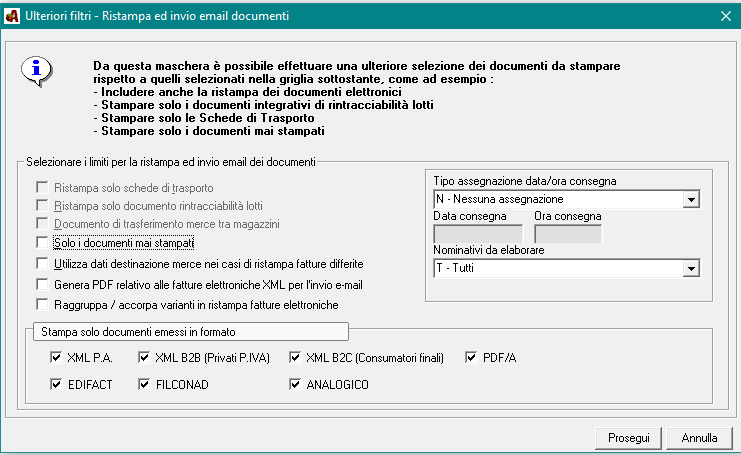This screenshot has width=741, height=455.
Task: Click the blue information icon
Action: click(x=37, y=70)
